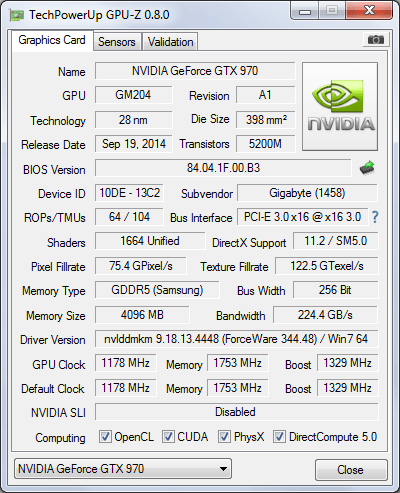The width and height of the screenshot is (400, 493).
Task: Click the Memory Type field GDDR5 (Samsung)
Action: pyautogui.click(x=157, y=290)
